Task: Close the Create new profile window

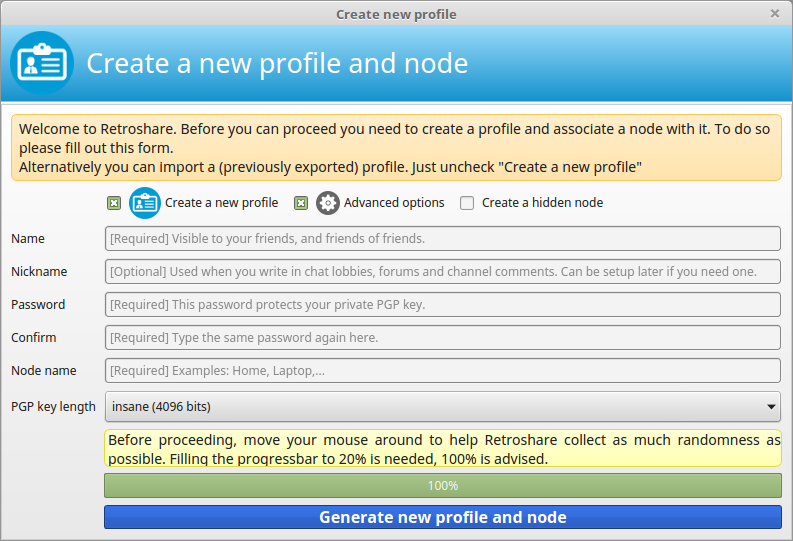Action: (774, 14)
